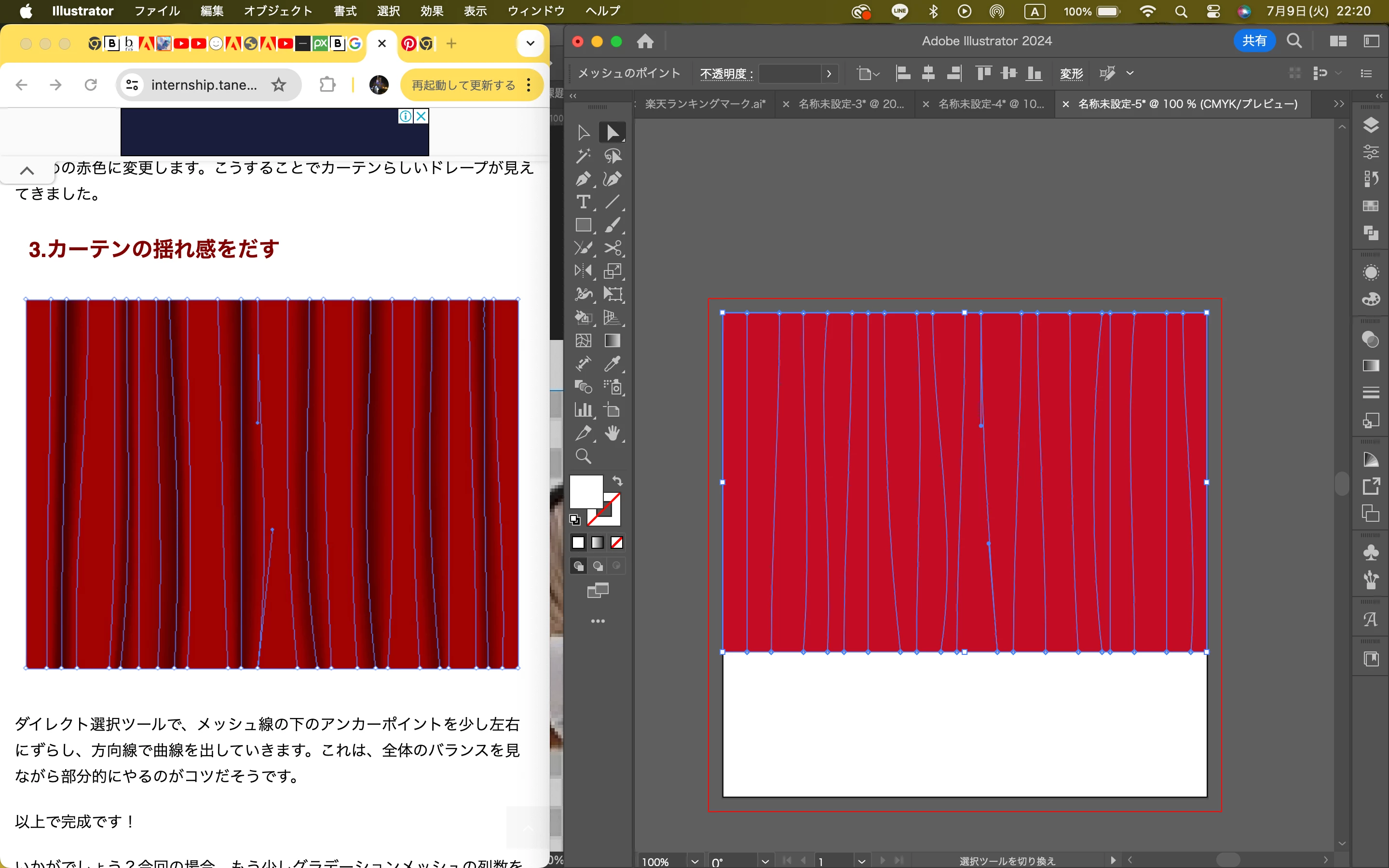1389x868 pixels.
Task: Select the Type tool
Action: click(x=583, y=202)
